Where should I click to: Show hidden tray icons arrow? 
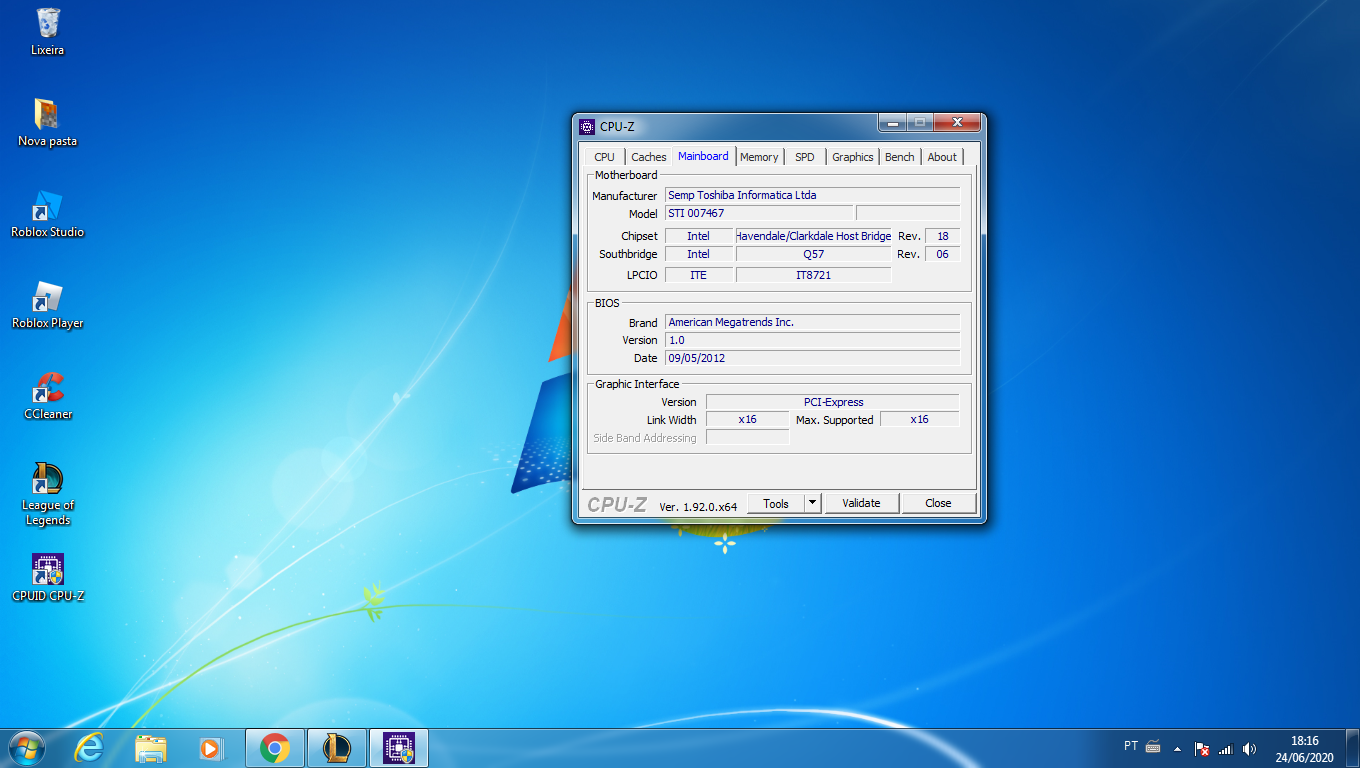pos(1177,748)
